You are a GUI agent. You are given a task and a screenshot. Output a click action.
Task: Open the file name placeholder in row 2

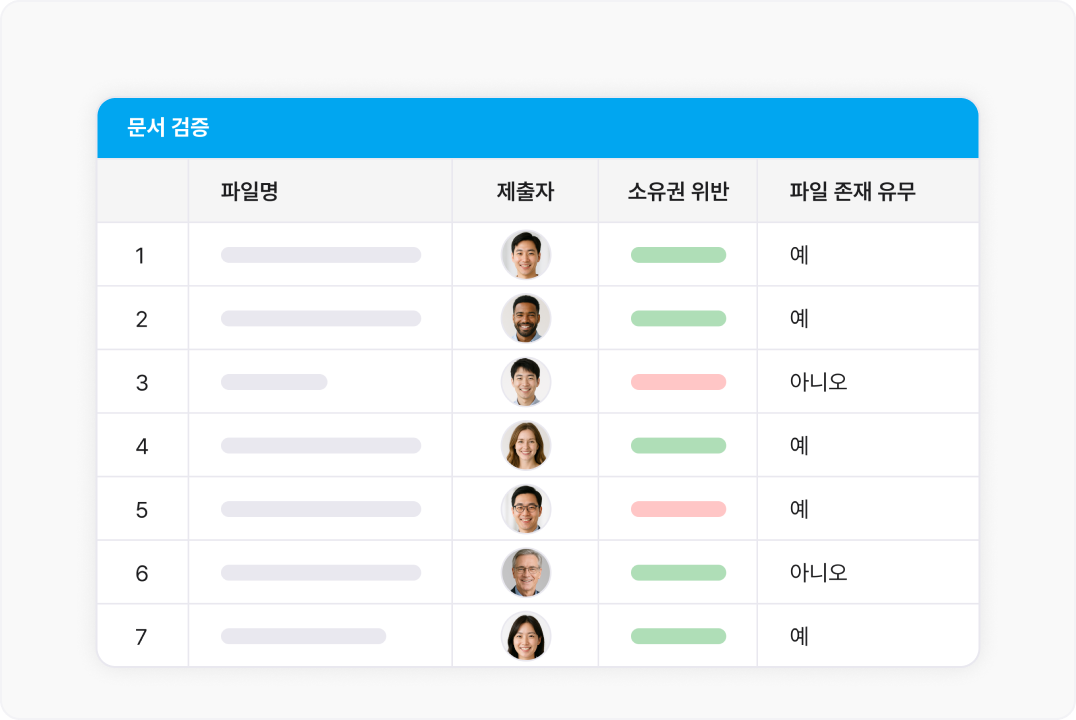pyautogui.click(x=320, y=318)
